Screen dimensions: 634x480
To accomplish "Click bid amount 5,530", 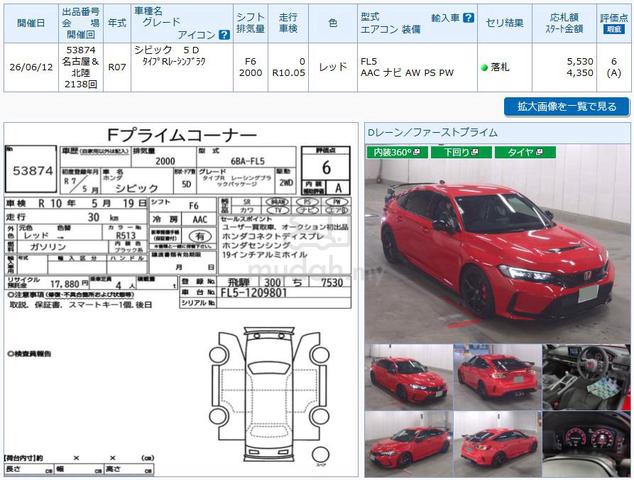I will (580, 61).
